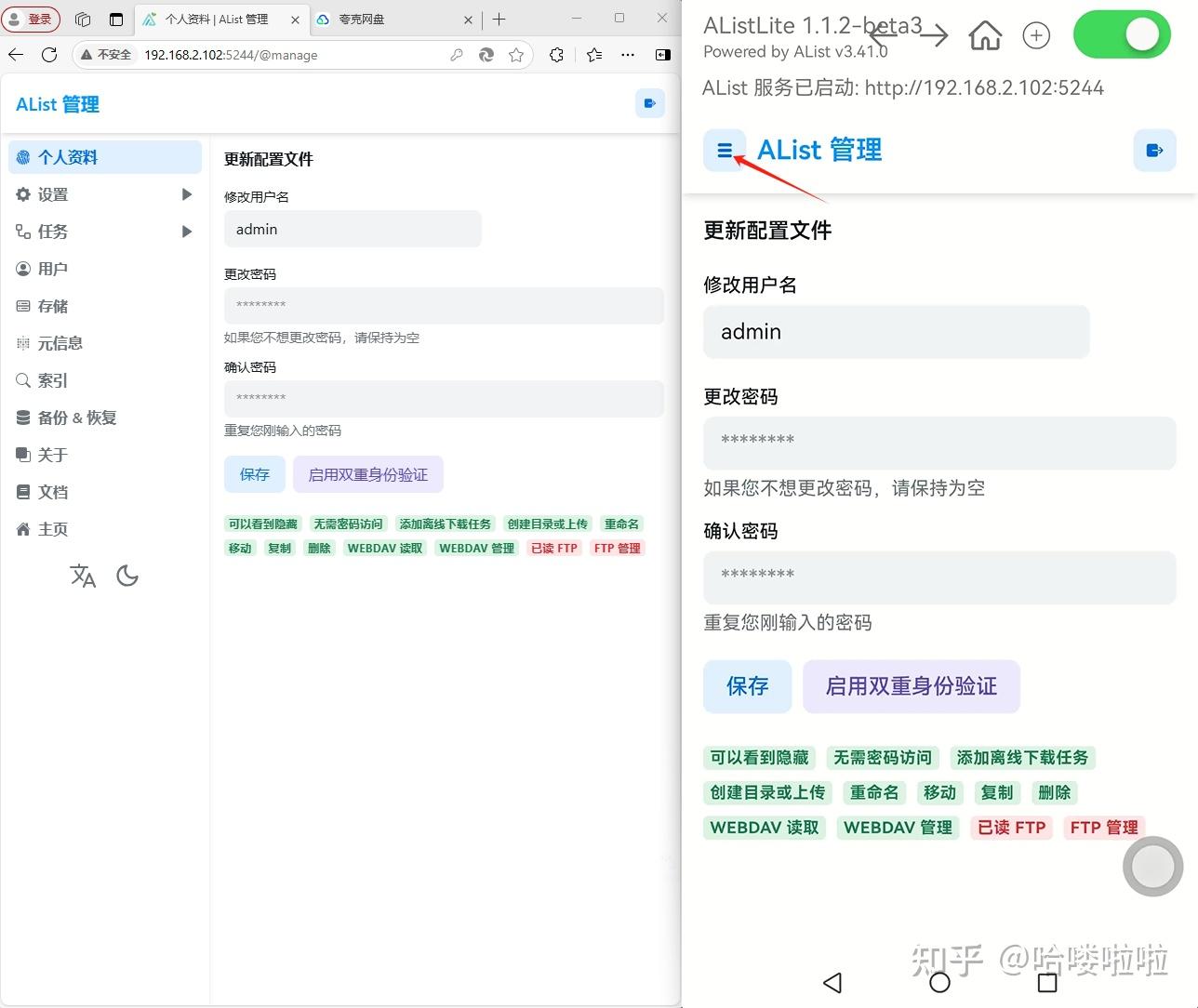Tap the plus icon in AListLite toolbar
The width and height of the screenshot is (1198, 1008).
coord(1036,34)
